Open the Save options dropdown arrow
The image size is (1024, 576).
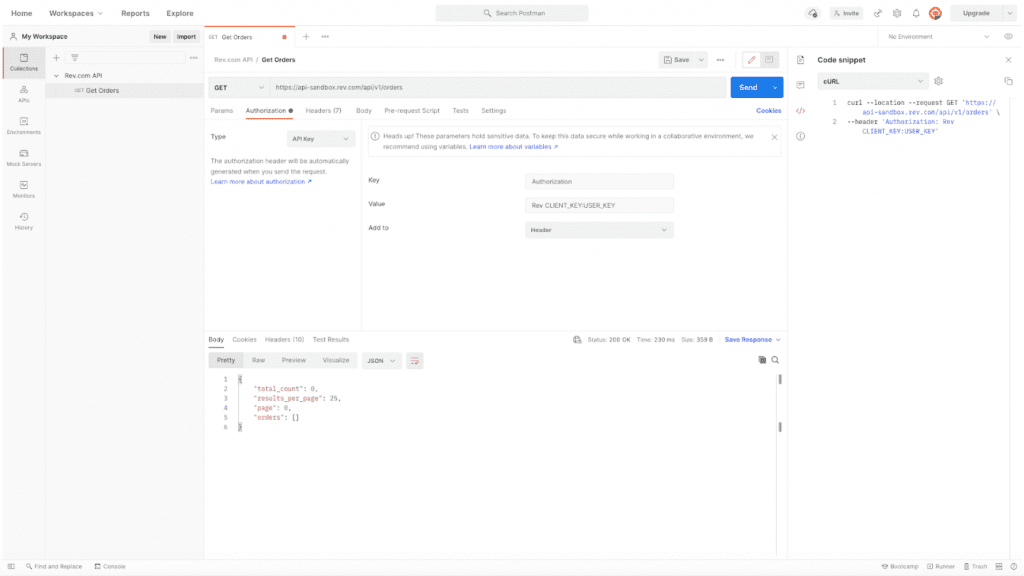pos(701,59)
